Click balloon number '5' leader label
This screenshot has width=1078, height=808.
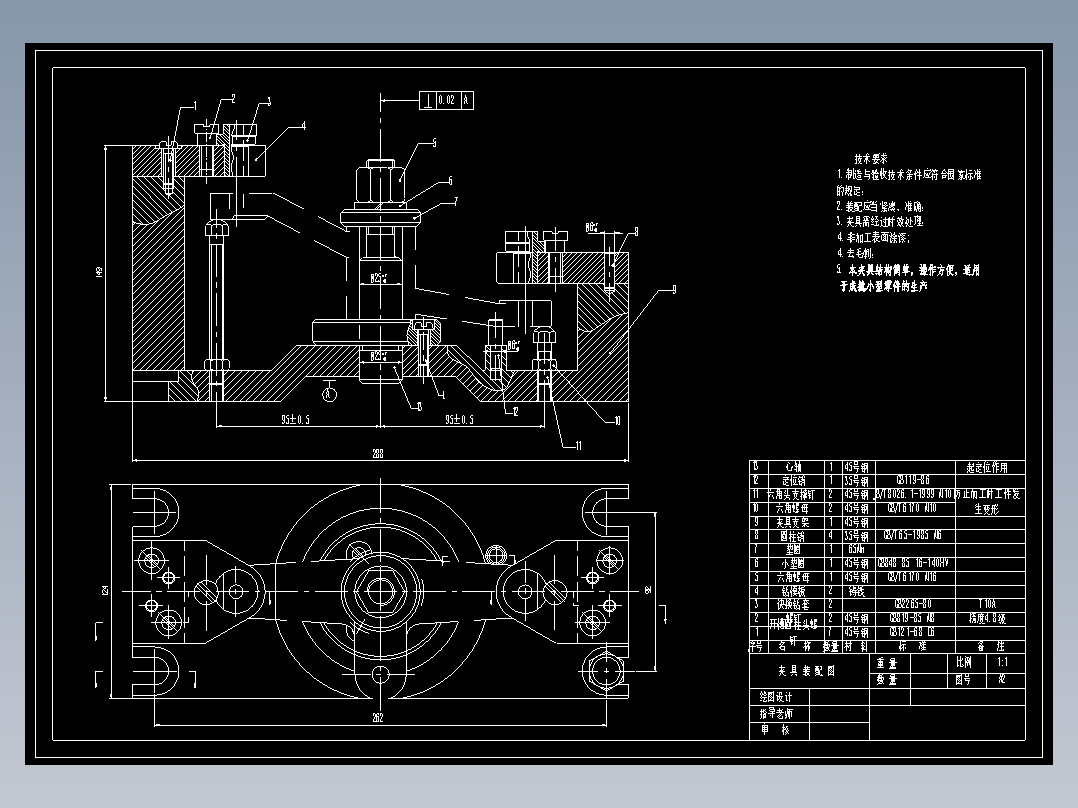434,143
